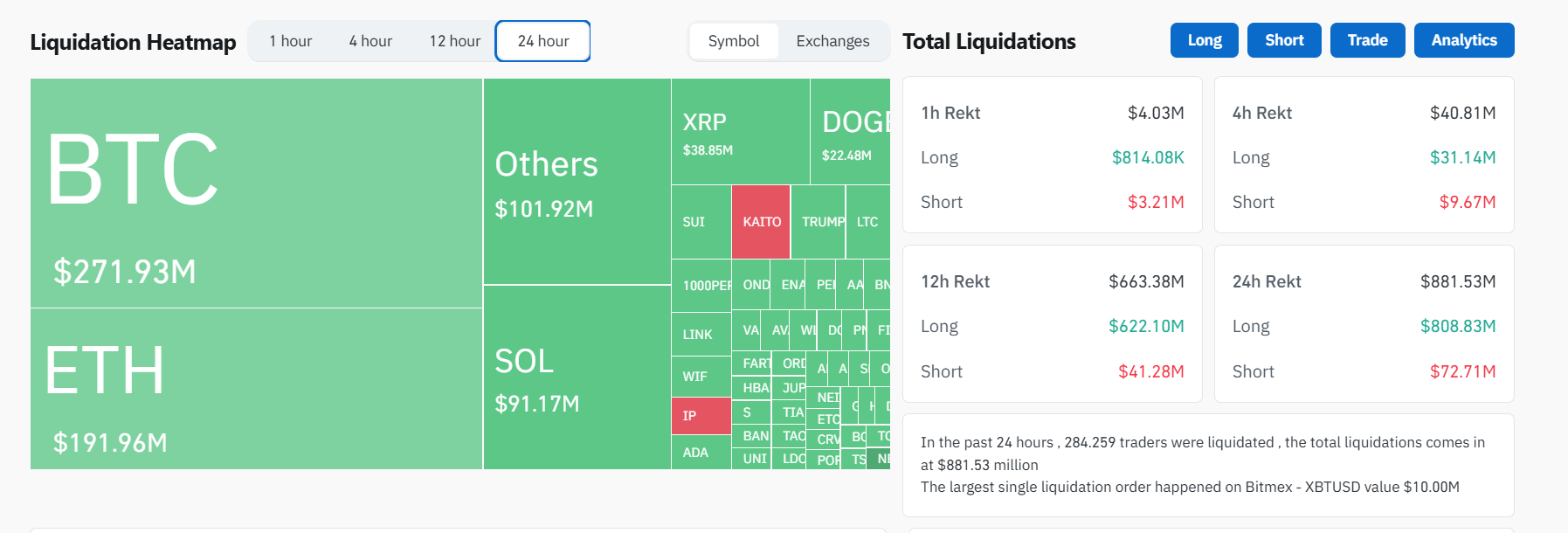Toggle heatmap to Symbol view

click(733, 41)
